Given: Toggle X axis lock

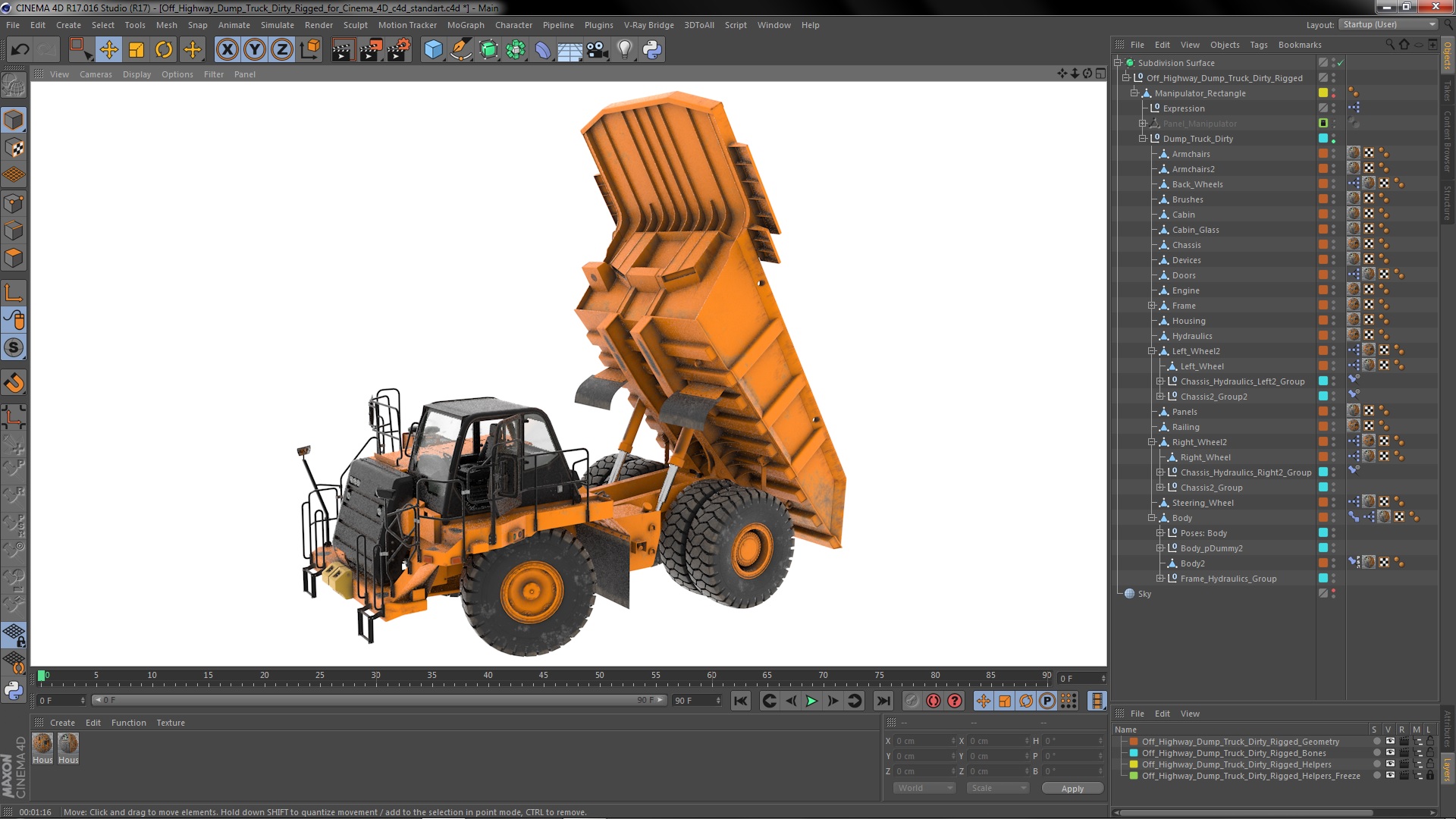Looking at the screenshot, I should [x=227, y=50].
